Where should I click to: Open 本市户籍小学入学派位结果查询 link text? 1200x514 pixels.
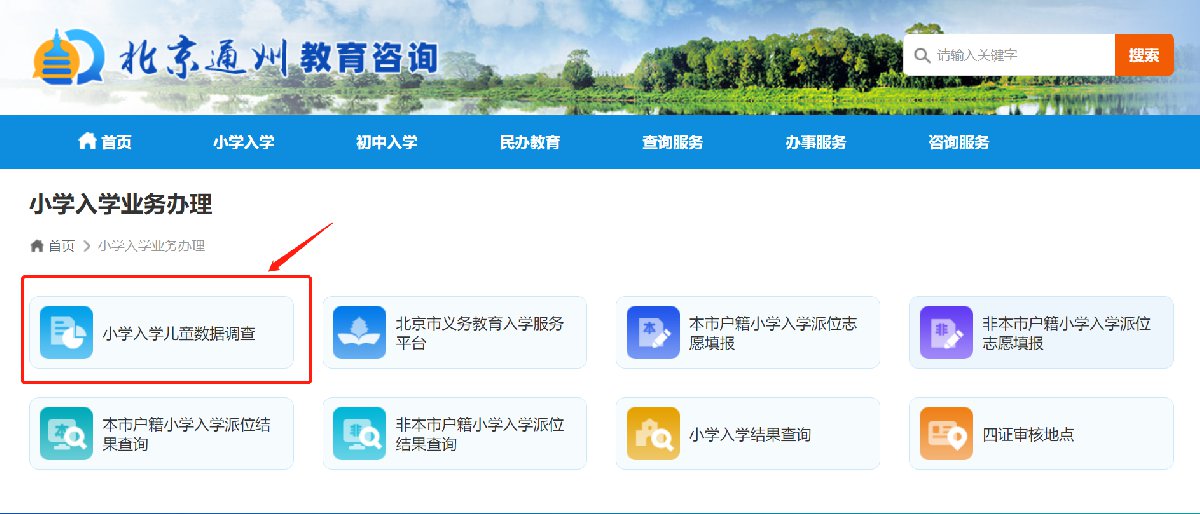coord(186,434)
